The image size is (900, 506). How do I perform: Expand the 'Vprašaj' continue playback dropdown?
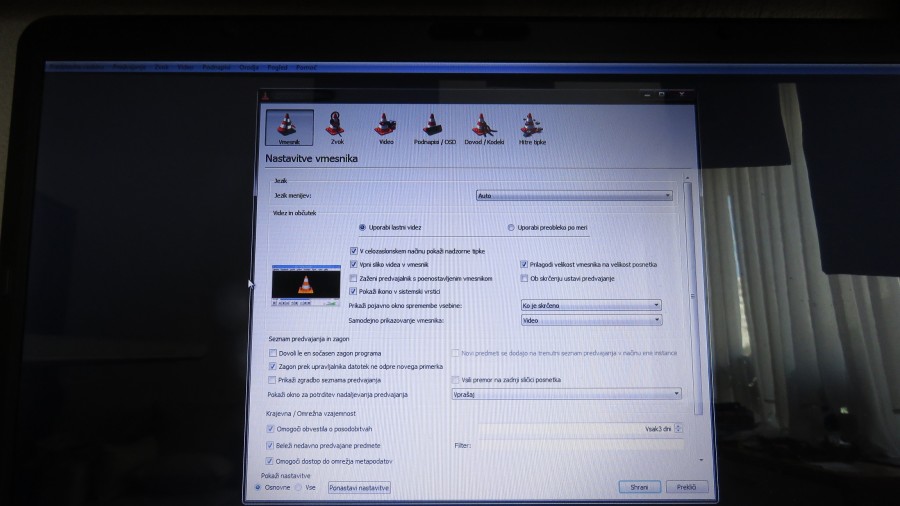click(566, 394)
